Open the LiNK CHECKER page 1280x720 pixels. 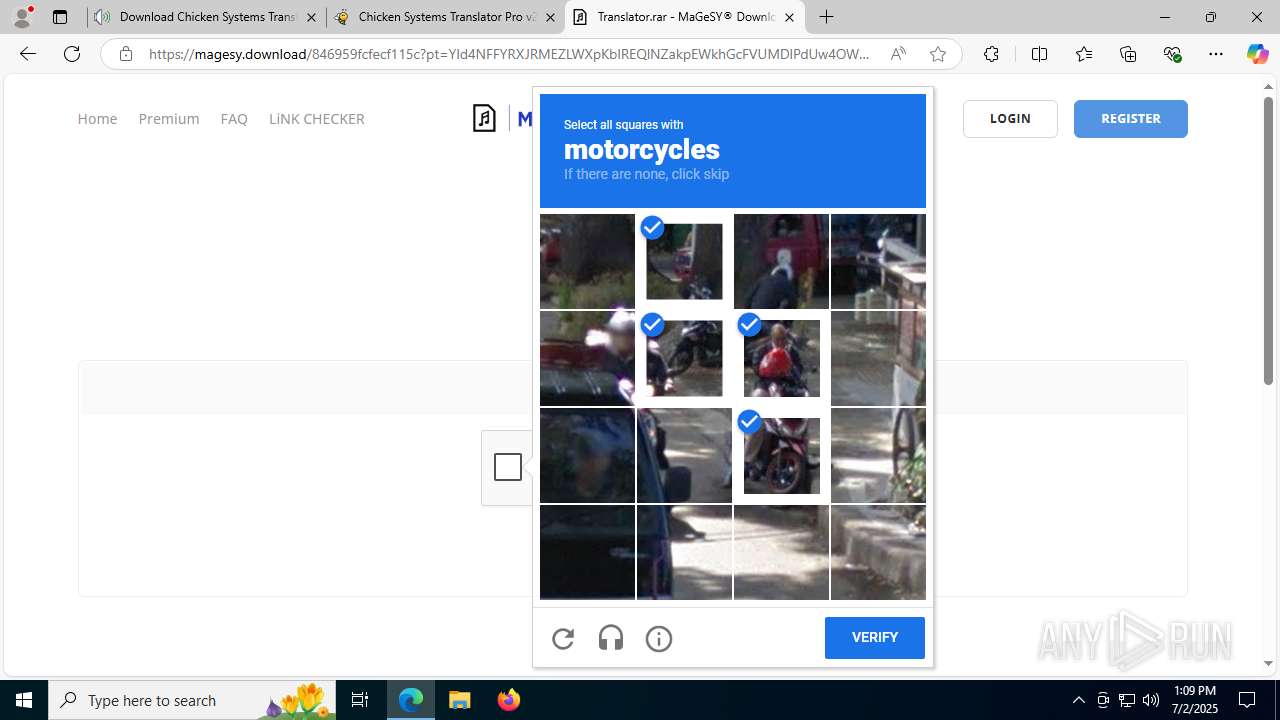[x=317, y=119]
